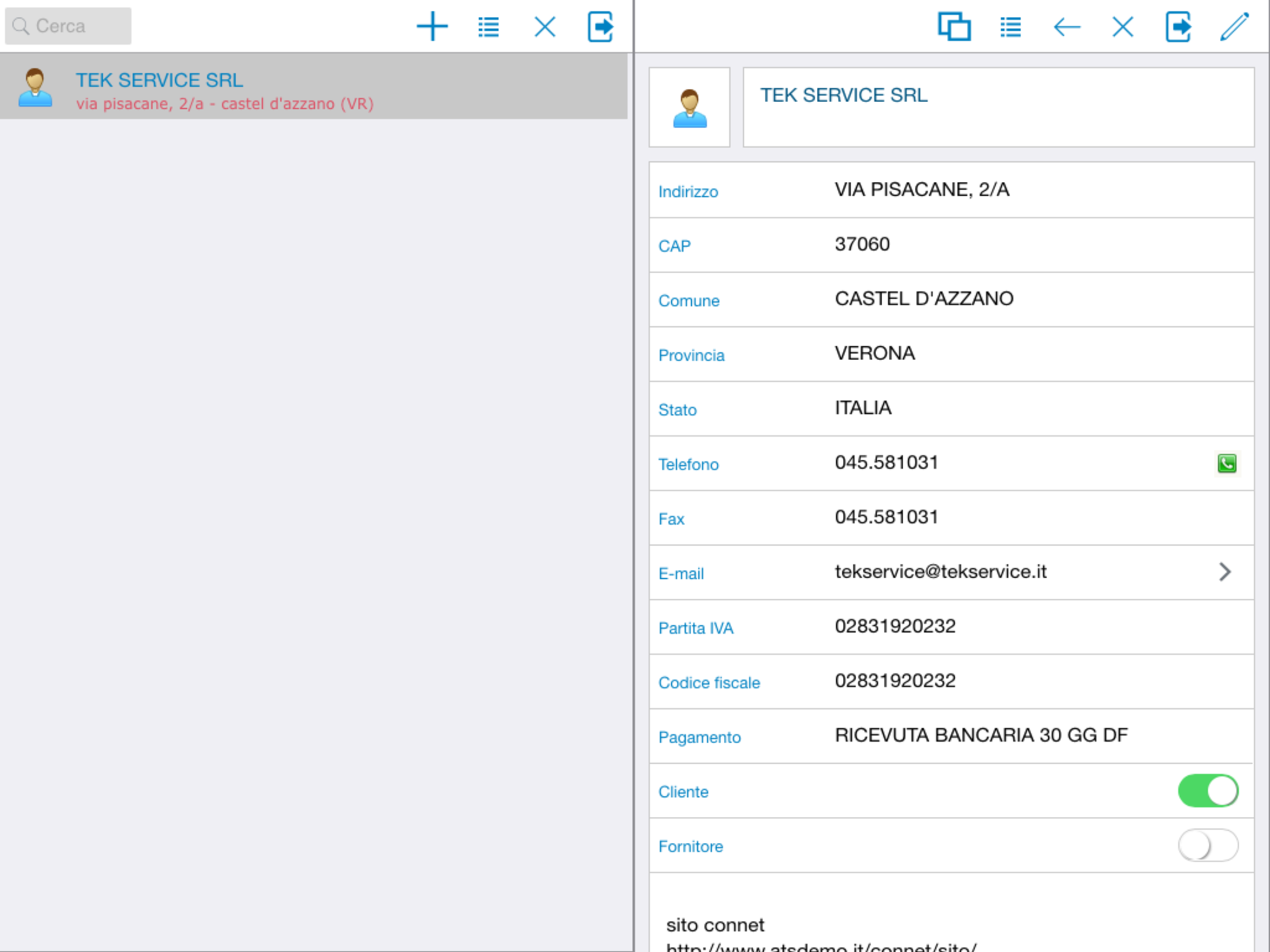This screenshot has width=1270, height=952.
Task: Click the duplicate windows icon in detail toolbar
Action: pos(953,26)
